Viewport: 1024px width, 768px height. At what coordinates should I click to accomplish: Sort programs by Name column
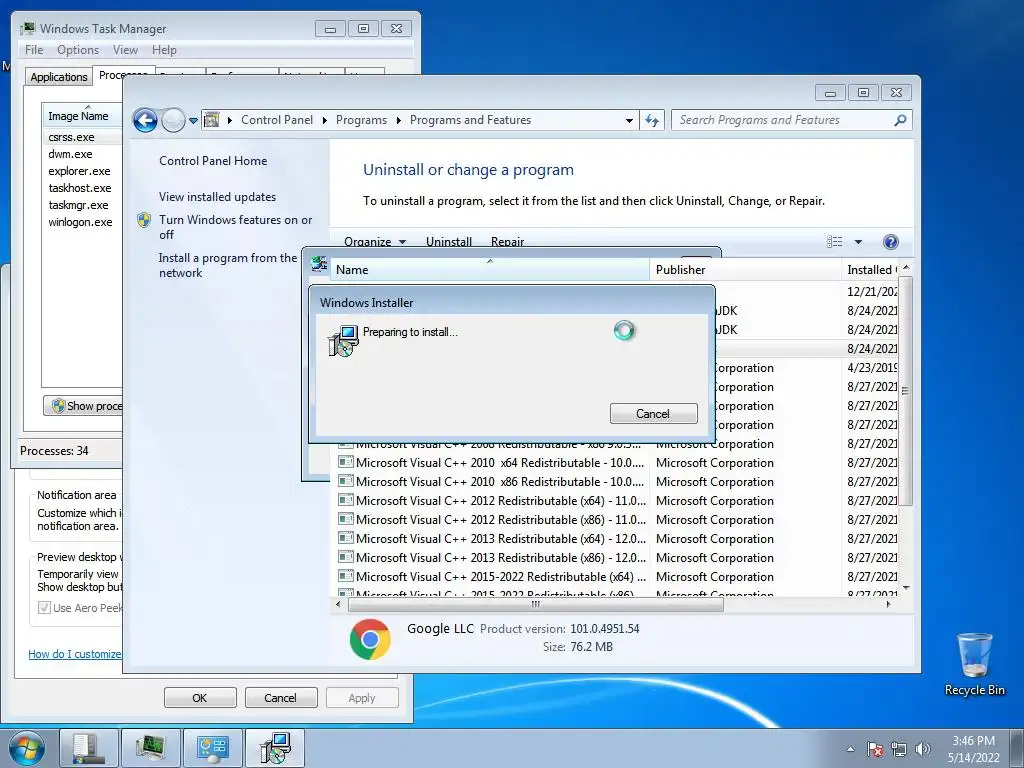click(490, 270)
